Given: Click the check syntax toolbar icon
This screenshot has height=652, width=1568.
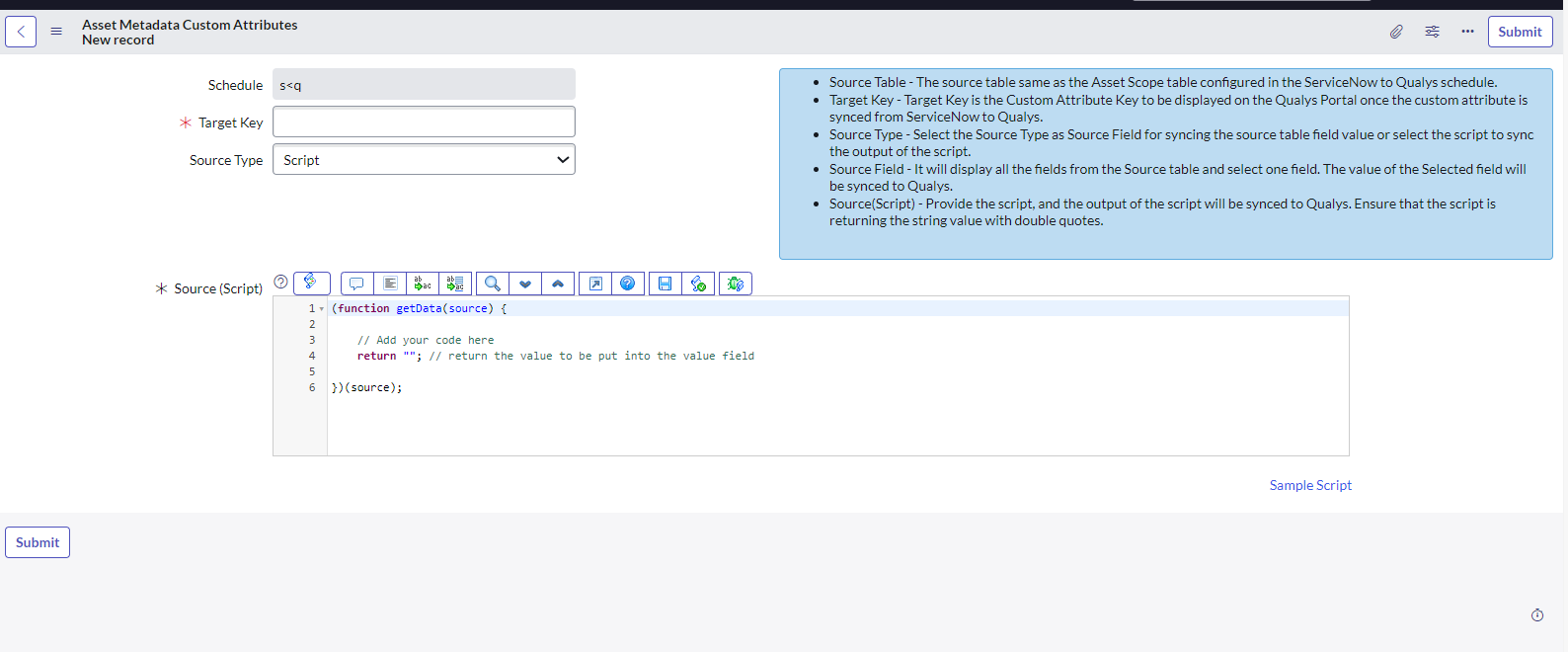Looking at the screenshot, I should (x=698, y=284).
